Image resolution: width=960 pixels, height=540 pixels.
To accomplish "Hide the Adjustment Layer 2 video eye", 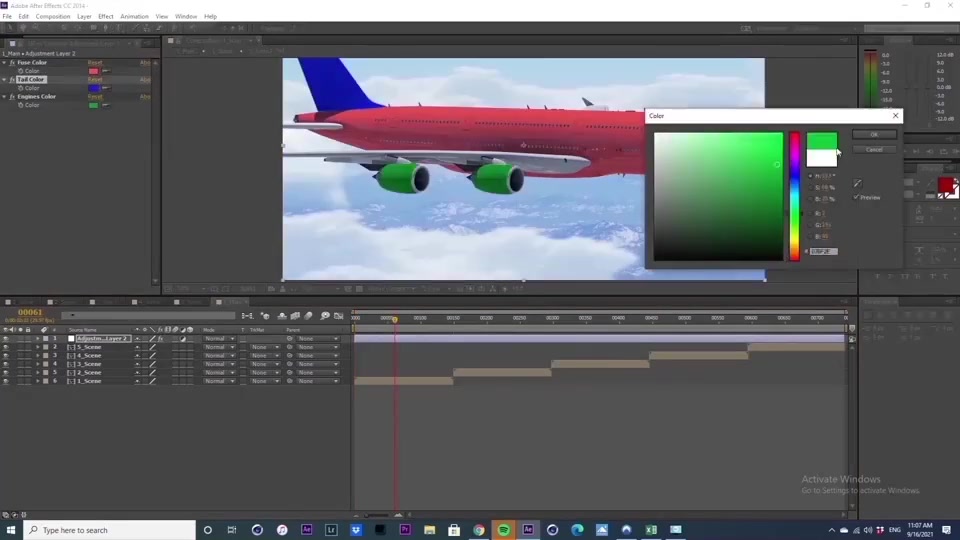I will pos(6,339).
